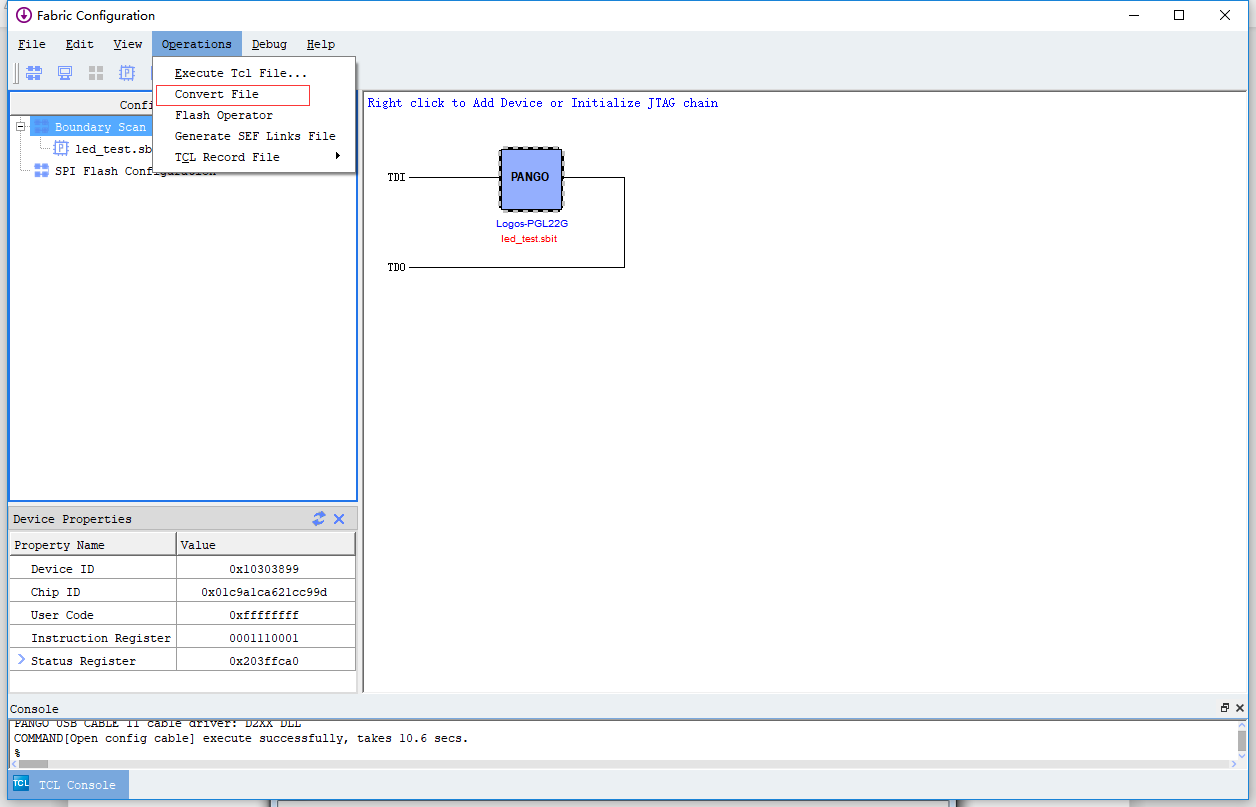Image resolution: width=1256 pixels, height=807 pixels.
Task: Click the SPI Flash Configuration node icon
Action: click(42, 171)
